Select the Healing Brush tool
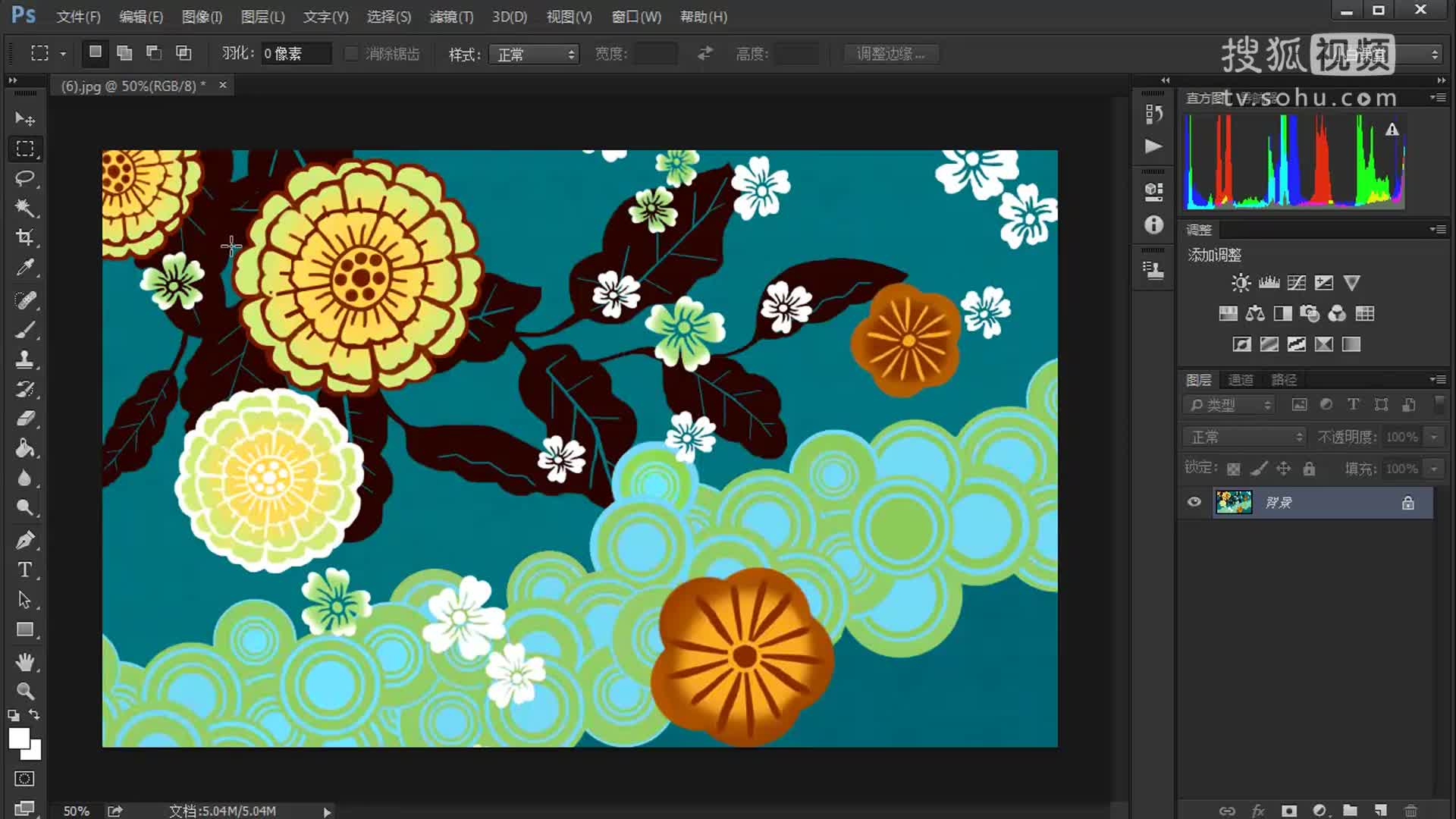 coord(25,301)
